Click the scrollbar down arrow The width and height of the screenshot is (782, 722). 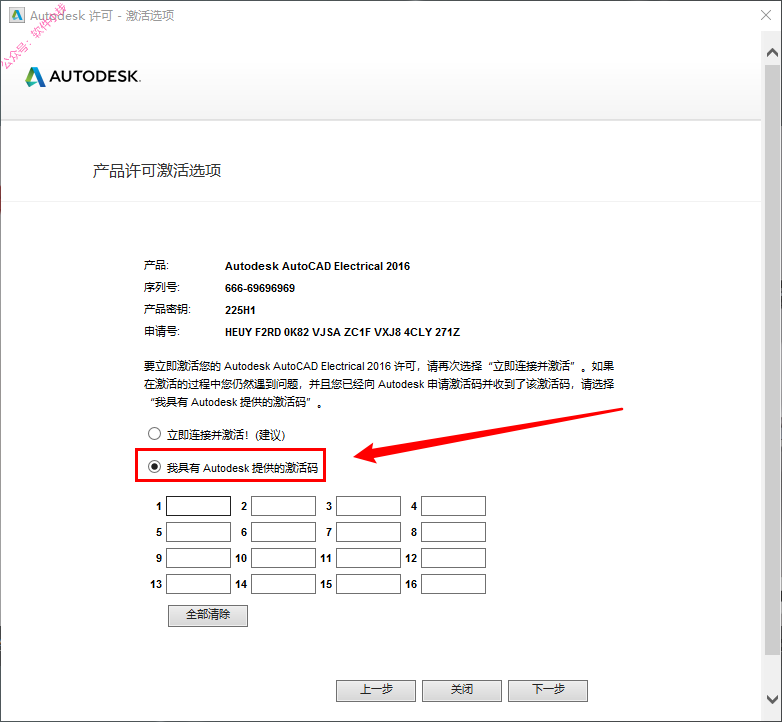pos(772,699)
